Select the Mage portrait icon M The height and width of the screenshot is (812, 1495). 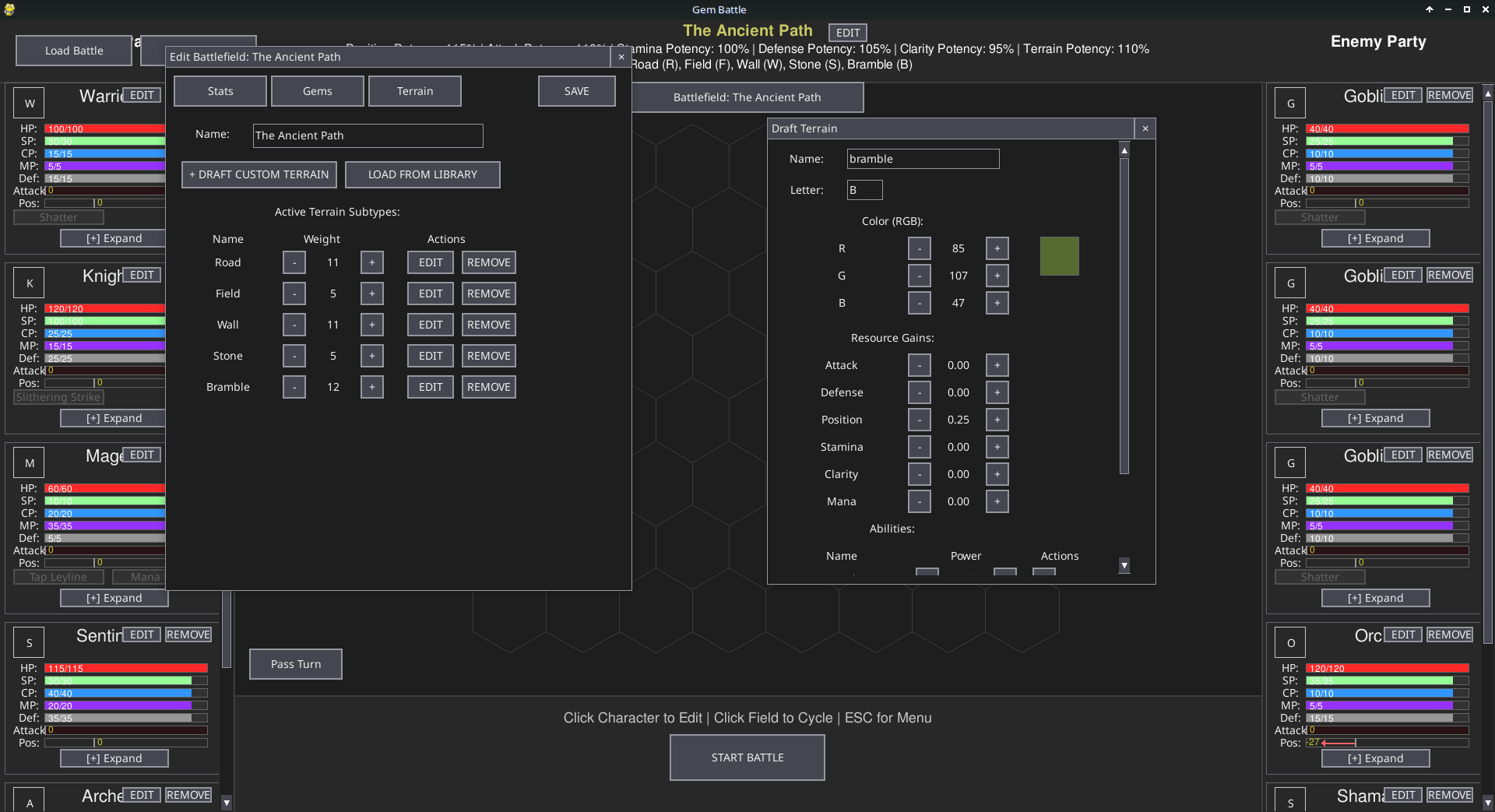pos(28,462)
